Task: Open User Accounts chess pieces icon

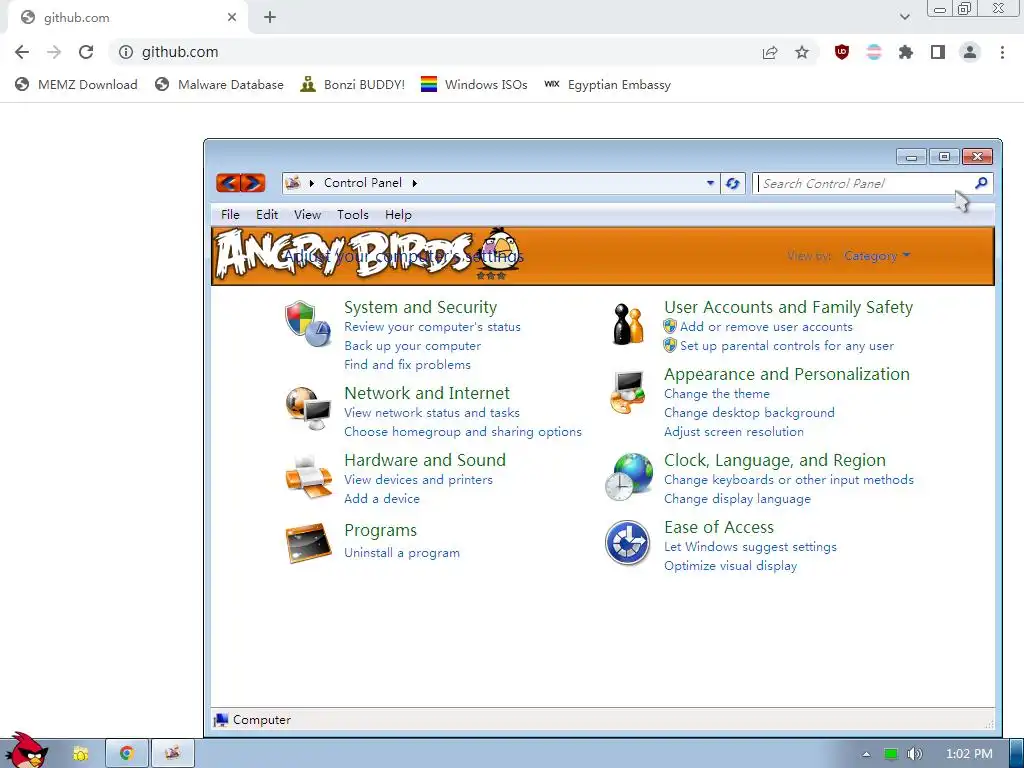Action: pyautogui.click(x=628, y=324)
